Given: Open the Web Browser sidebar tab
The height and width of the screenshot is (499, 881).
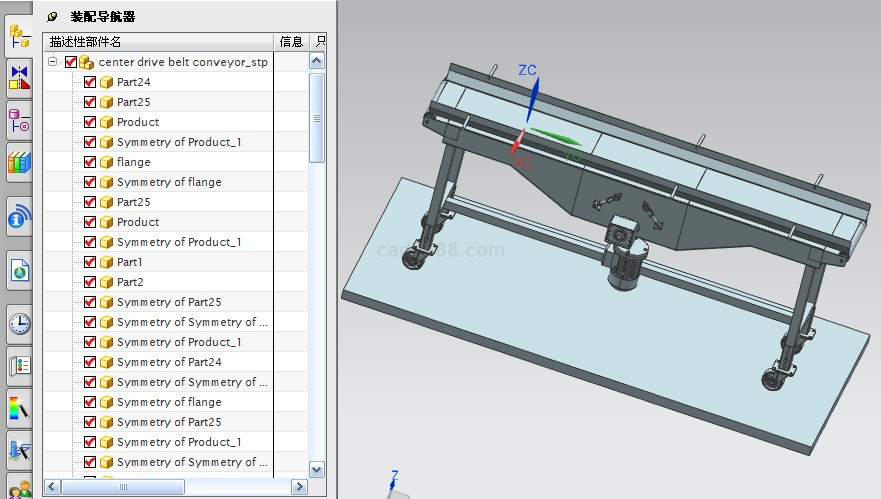Looking at the screenshot, I should tap(19, 269).
